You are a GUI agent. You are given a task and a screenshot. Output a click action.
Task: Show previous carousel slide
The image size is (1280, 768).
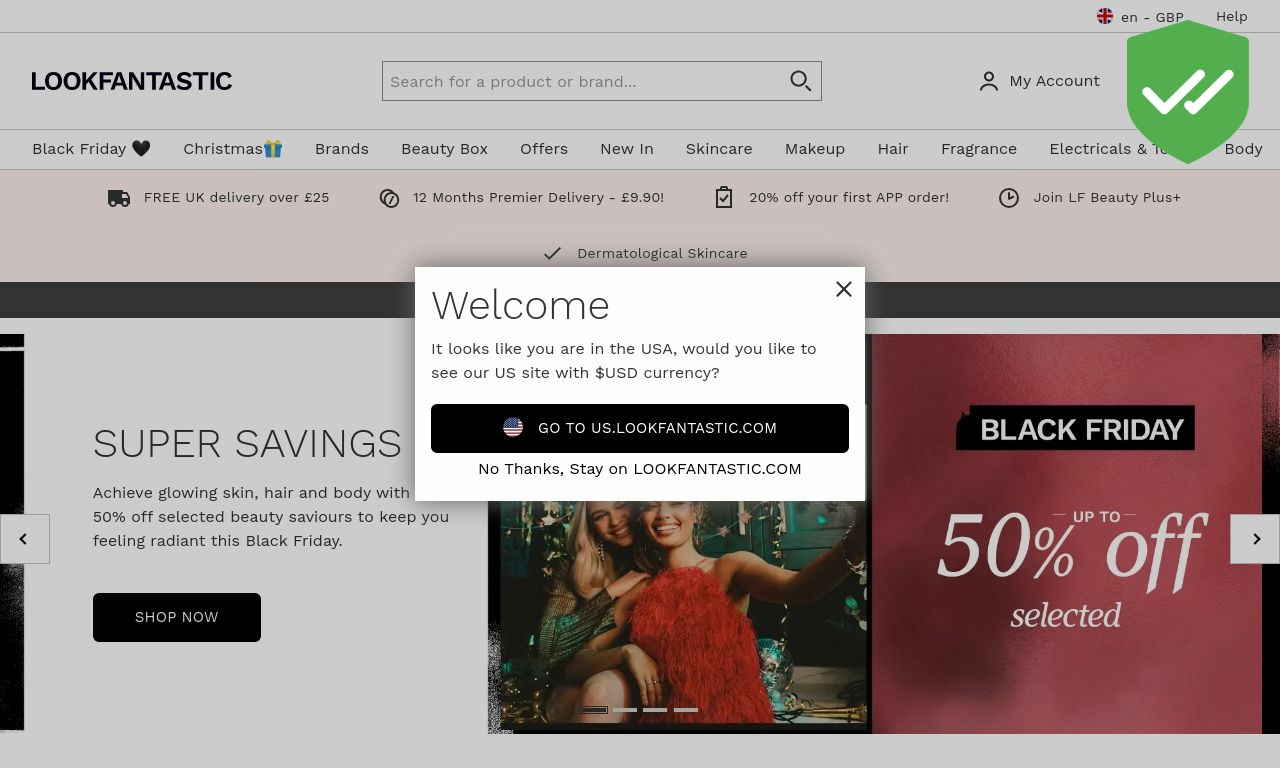(25, 539)
